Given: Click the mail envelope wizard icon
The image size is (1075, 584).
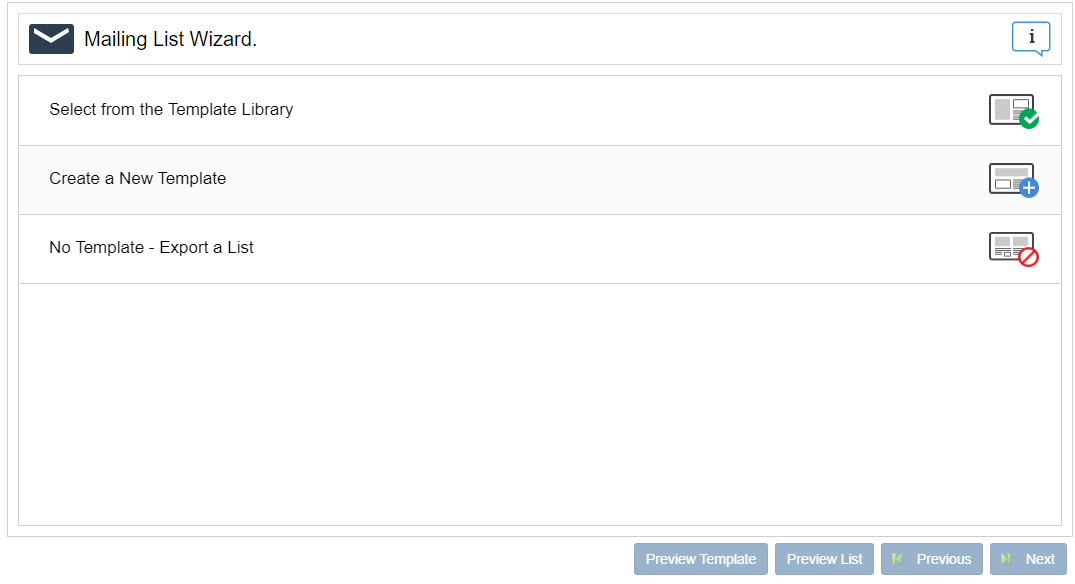Looking at the screenshot, I should [51, 39].
